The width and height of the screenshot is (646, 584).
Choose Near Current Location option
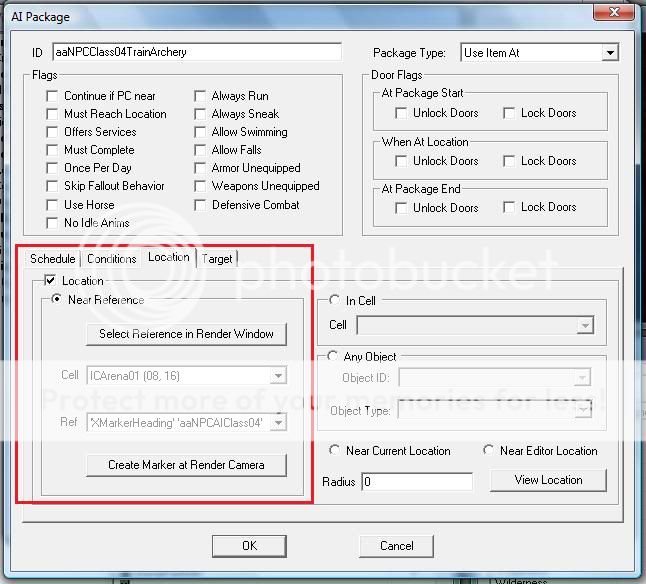[x=335, y=451]
